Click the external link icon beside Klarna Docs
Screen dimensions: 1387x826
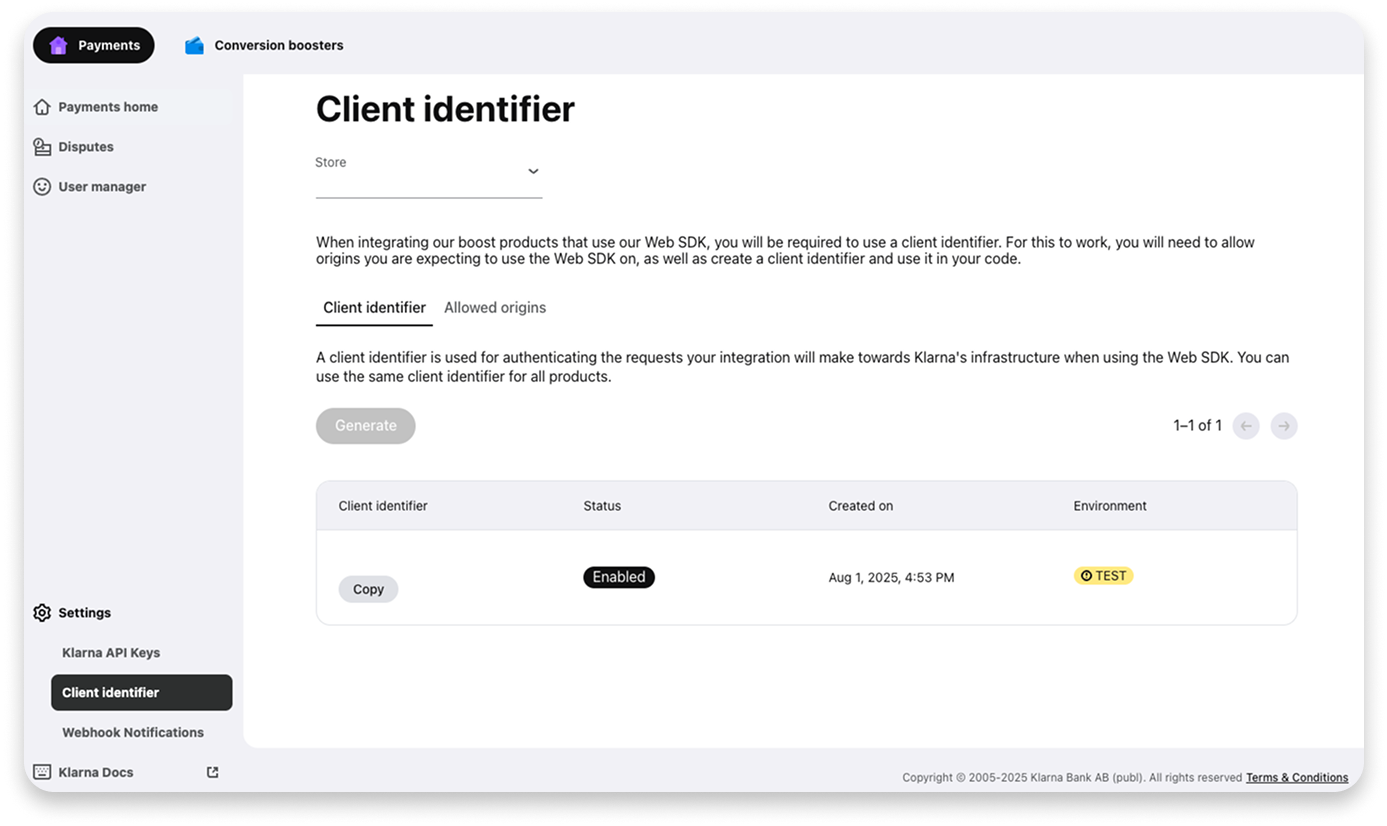[212, 772]
